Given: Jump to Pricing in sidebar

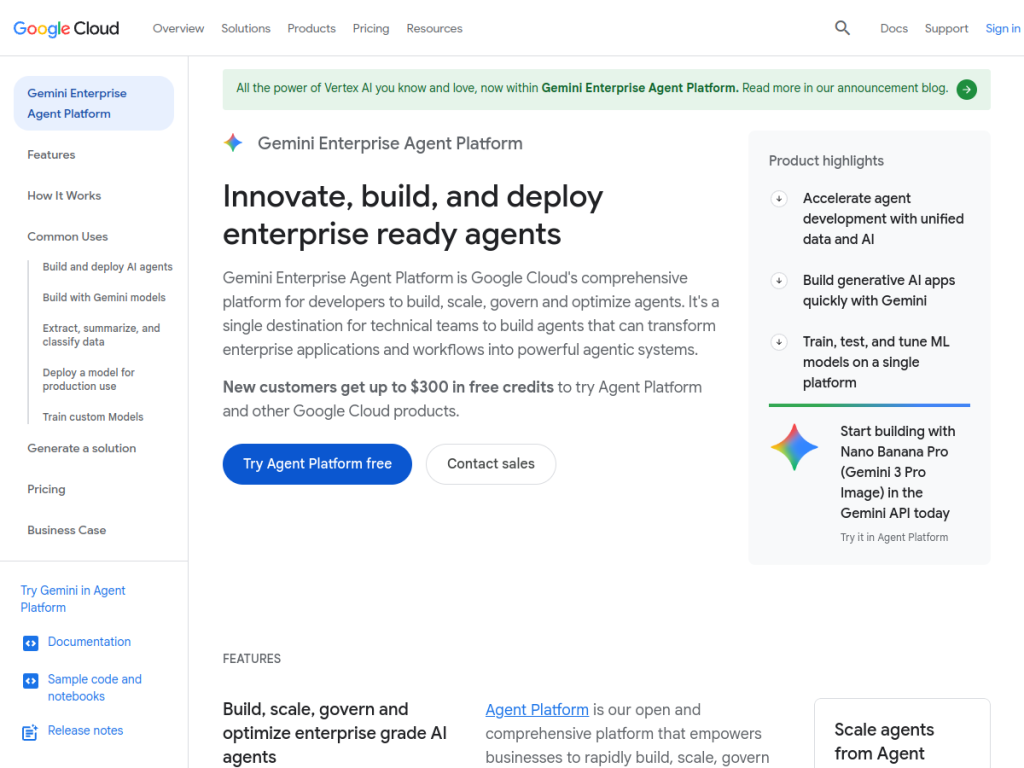Looking at the screenshot, I should pos(46,490).
